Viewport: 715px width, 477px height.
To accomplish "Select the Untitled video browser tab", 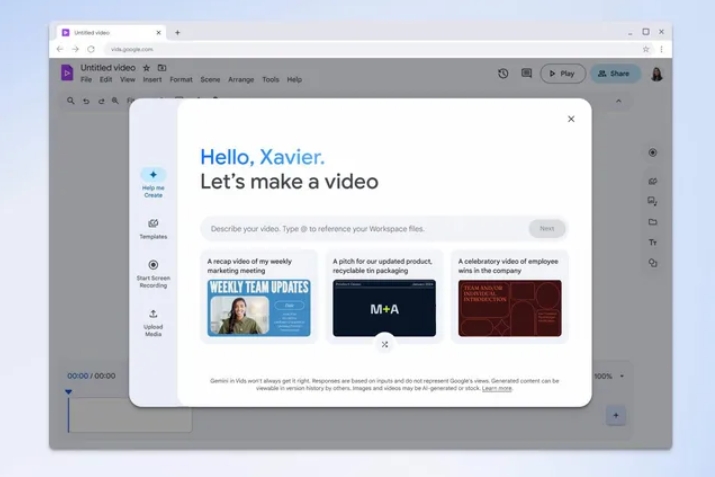I will tap(111, 32).
